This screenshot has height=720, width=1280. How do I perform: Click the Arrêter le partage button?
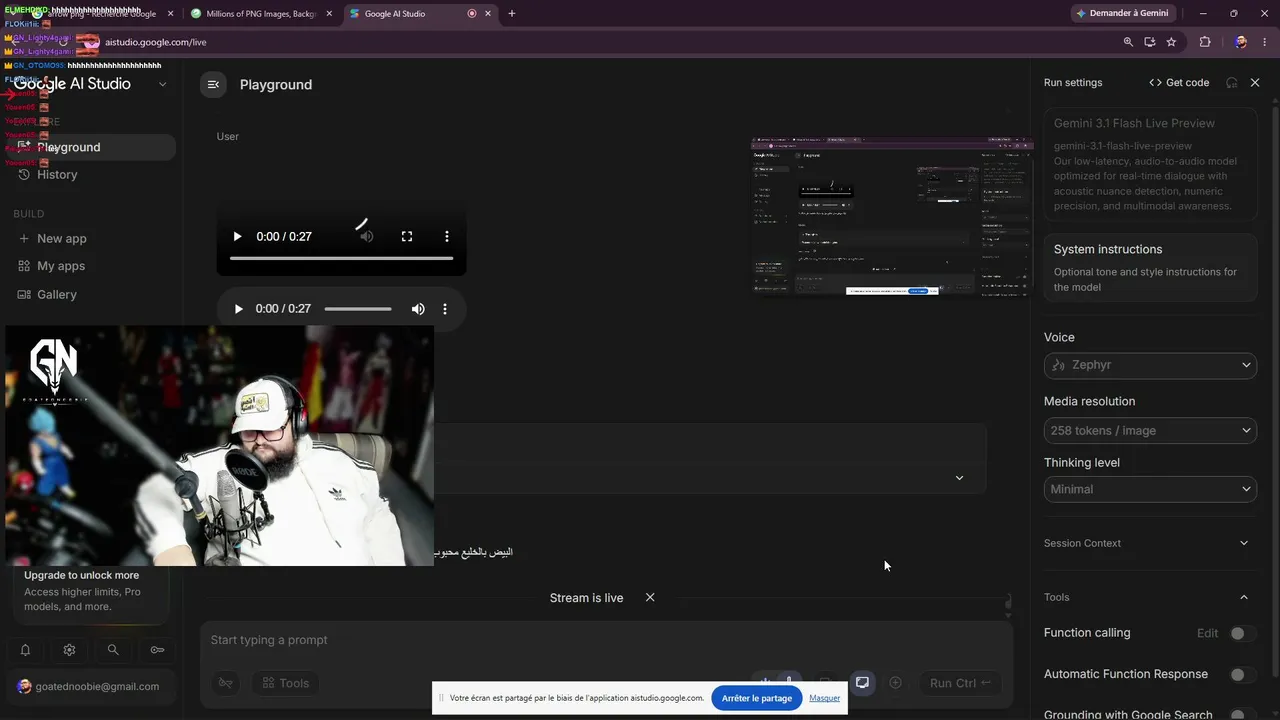[x=757, y=698]
